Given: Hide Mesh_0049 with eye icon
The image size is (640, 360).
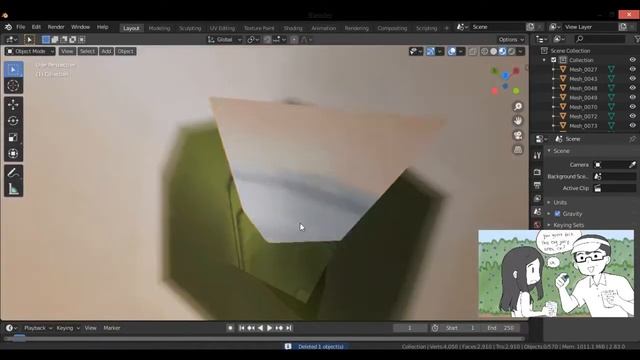Looking at the screenshot, I should 632,98.
